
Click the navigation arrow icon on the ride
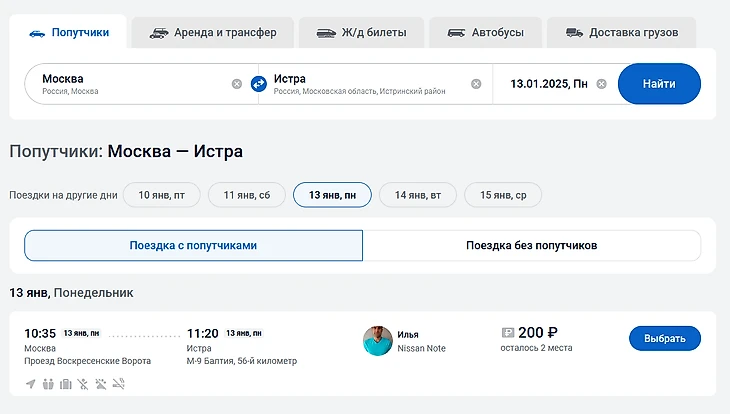31,383
